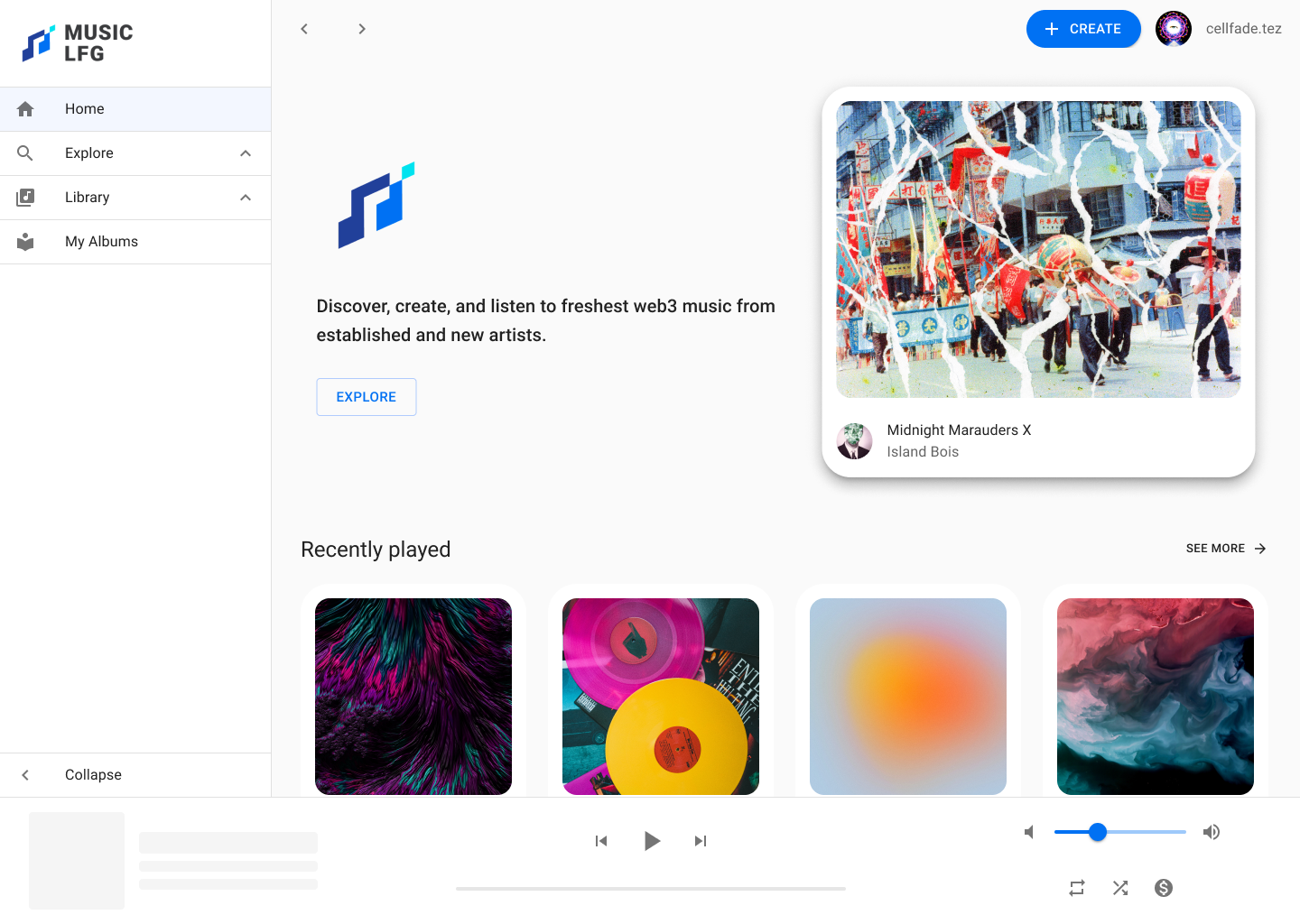Open the orange gradient blob album cover
Image resolution: width=1300 pixels, height=924 pixels.
908,697
